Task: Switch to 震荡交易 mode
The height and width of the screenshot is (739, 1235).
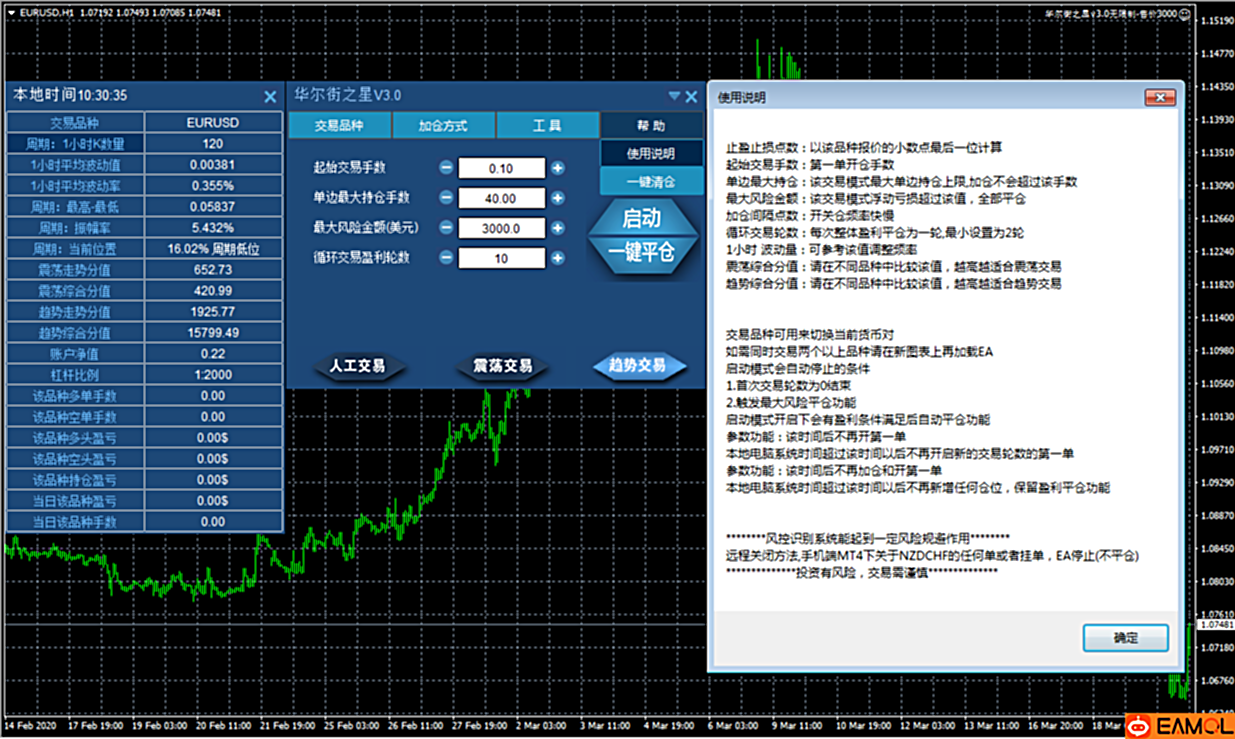Action: coord(502,367)
